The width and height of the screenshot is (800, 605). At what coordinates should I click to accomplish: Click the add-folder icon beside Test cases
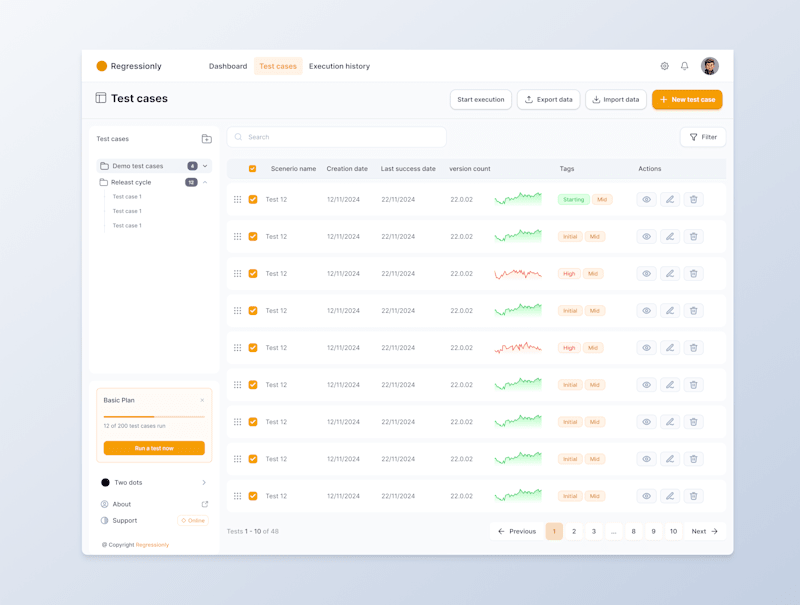pos(207,139)
